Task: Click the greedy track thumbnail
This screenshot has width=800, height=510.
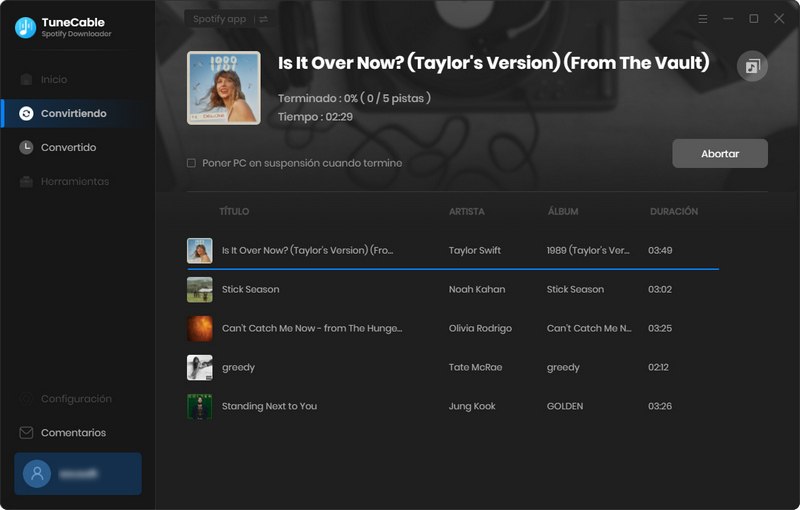Action: click(200, 367)
